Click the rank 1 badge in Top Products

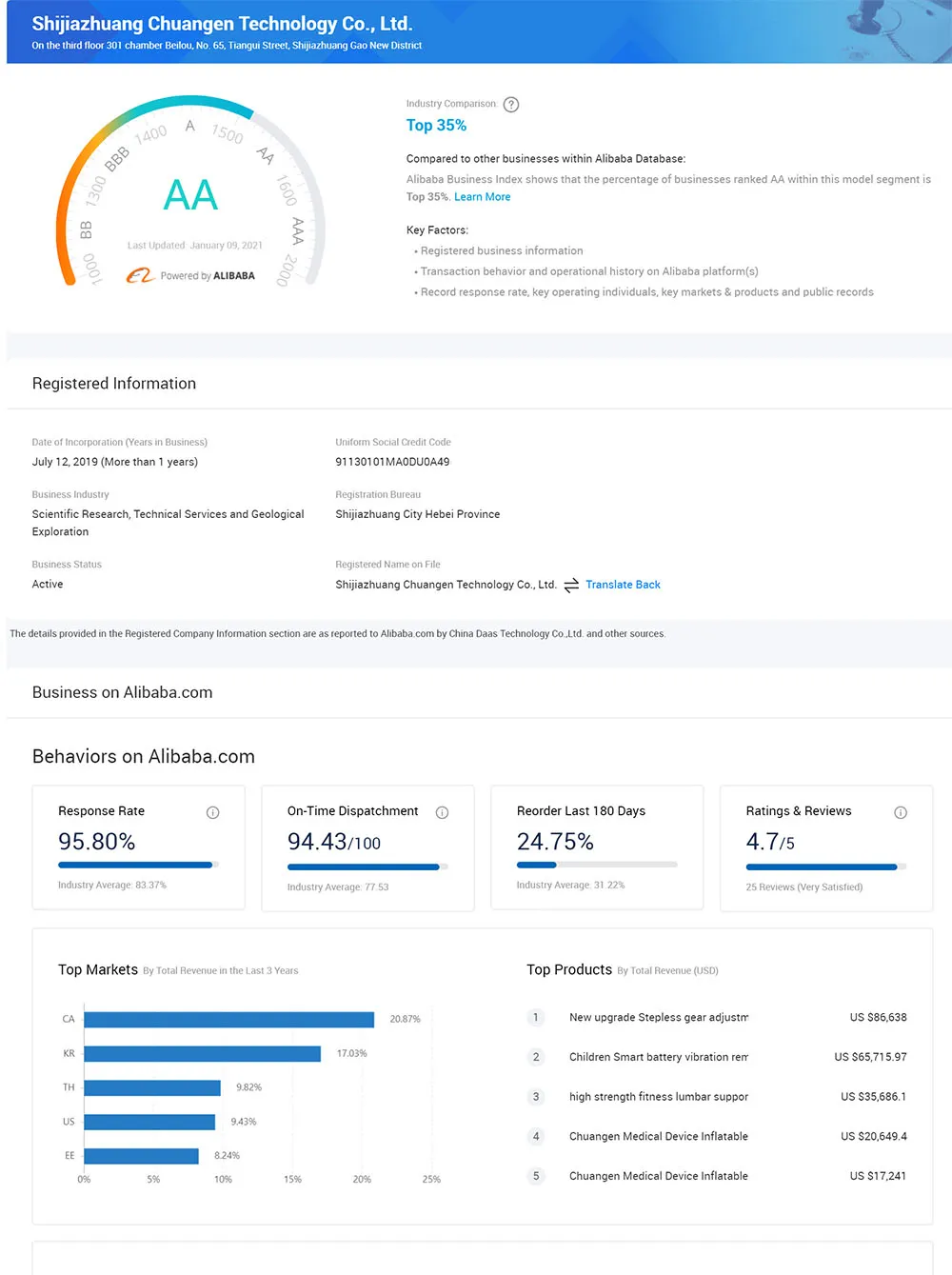(536, 1018)
